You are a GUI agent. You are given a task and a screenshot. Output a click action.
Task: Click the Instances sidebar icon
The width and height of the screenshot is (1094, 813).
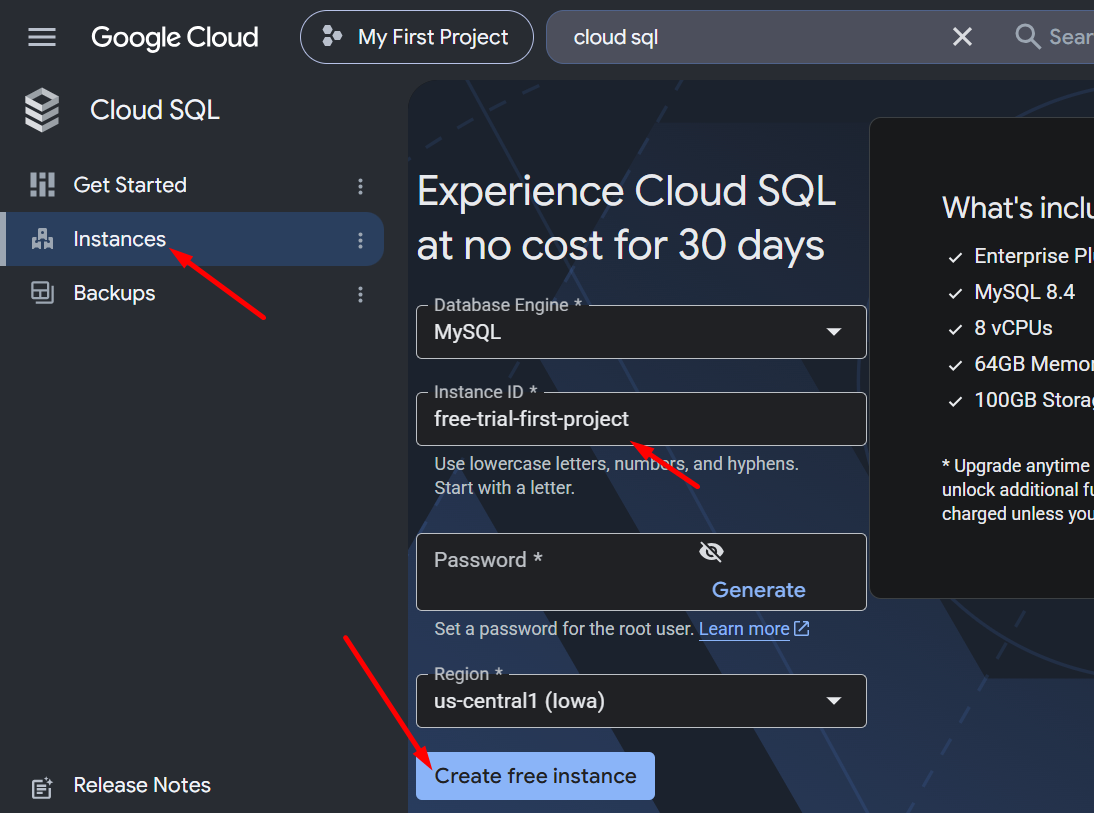coord(43,239)
